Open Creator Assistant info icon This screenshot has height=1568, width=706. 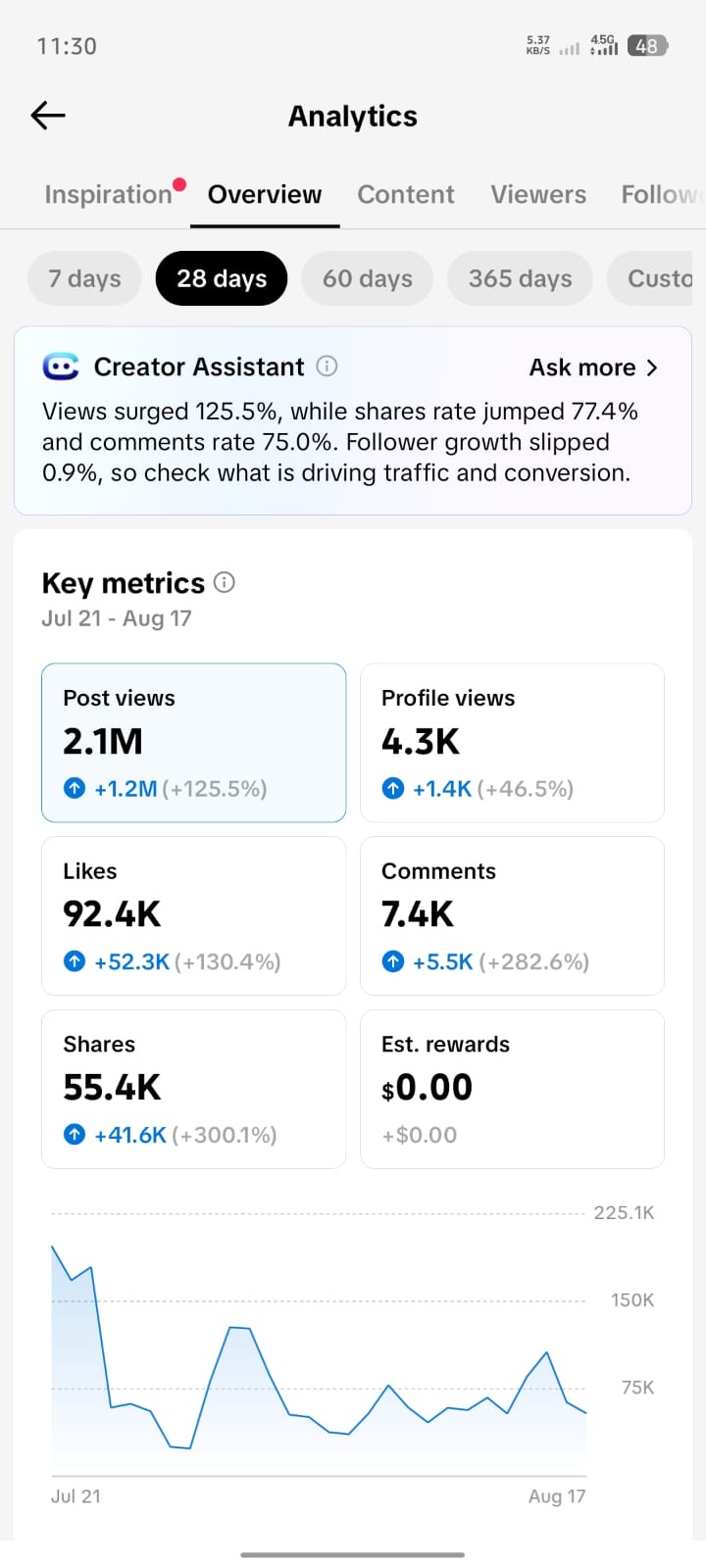click(328, 367)
